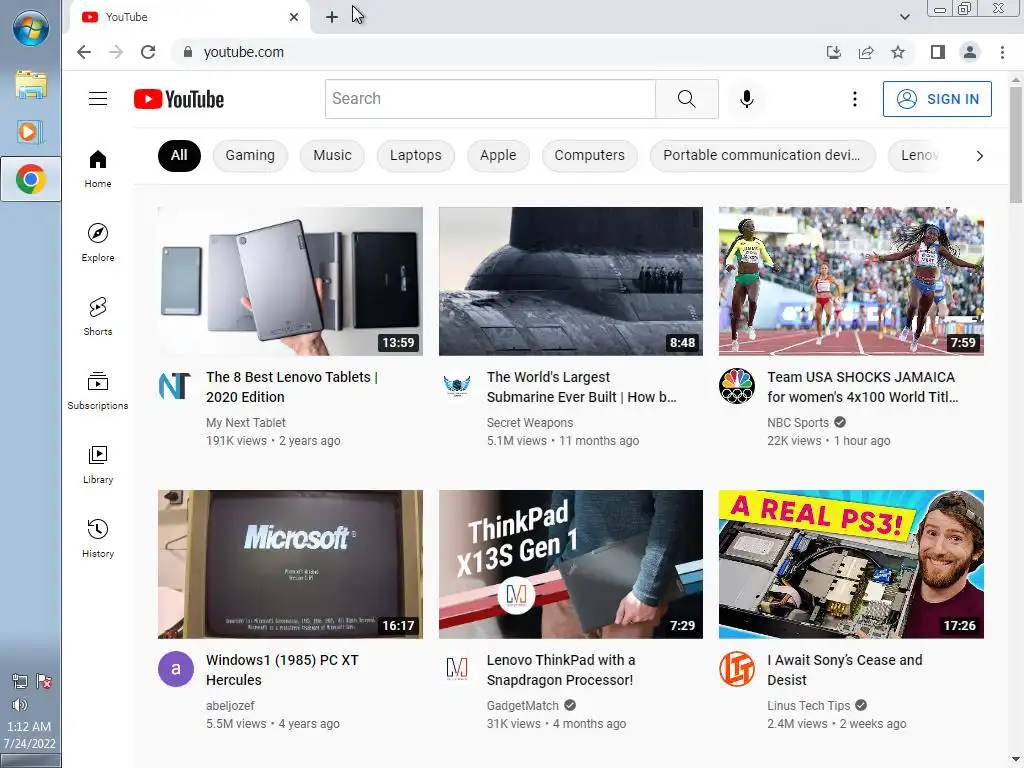Open My Next Tablet channel avatar
The height and width of the screenshot is (768, 1024).
coord(175,386)
